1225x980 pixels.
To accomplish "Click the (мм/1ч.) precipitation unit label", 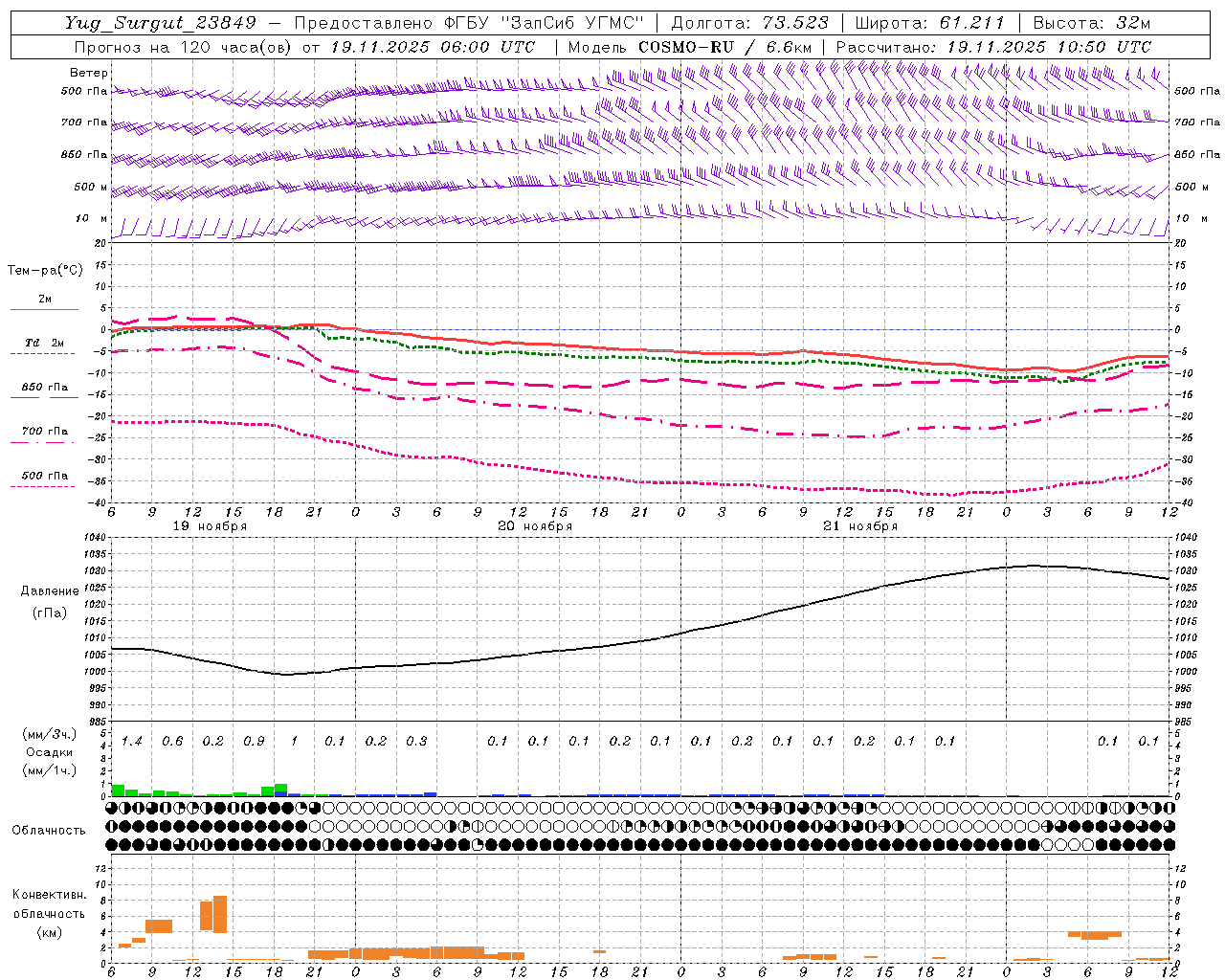I will click(50, 770).
